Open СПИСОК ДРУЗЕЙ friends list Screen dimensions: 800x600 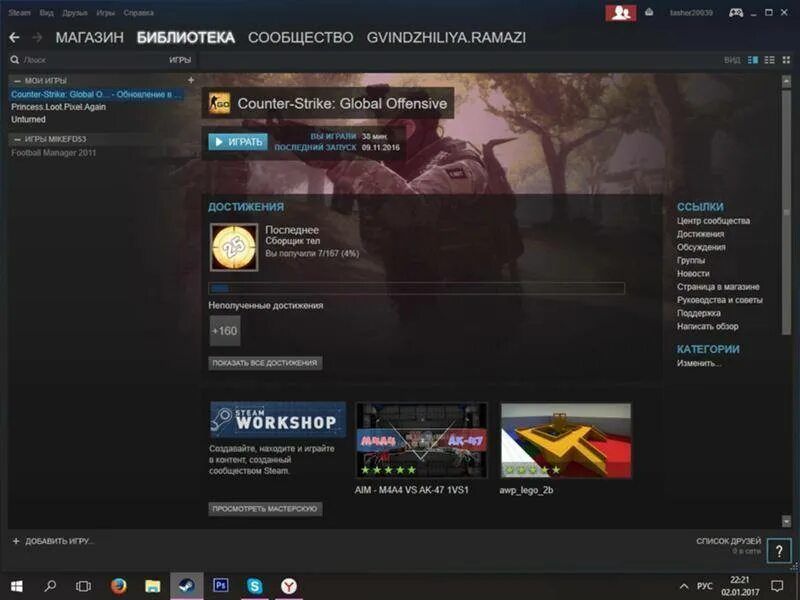click(x=729, y=541)
